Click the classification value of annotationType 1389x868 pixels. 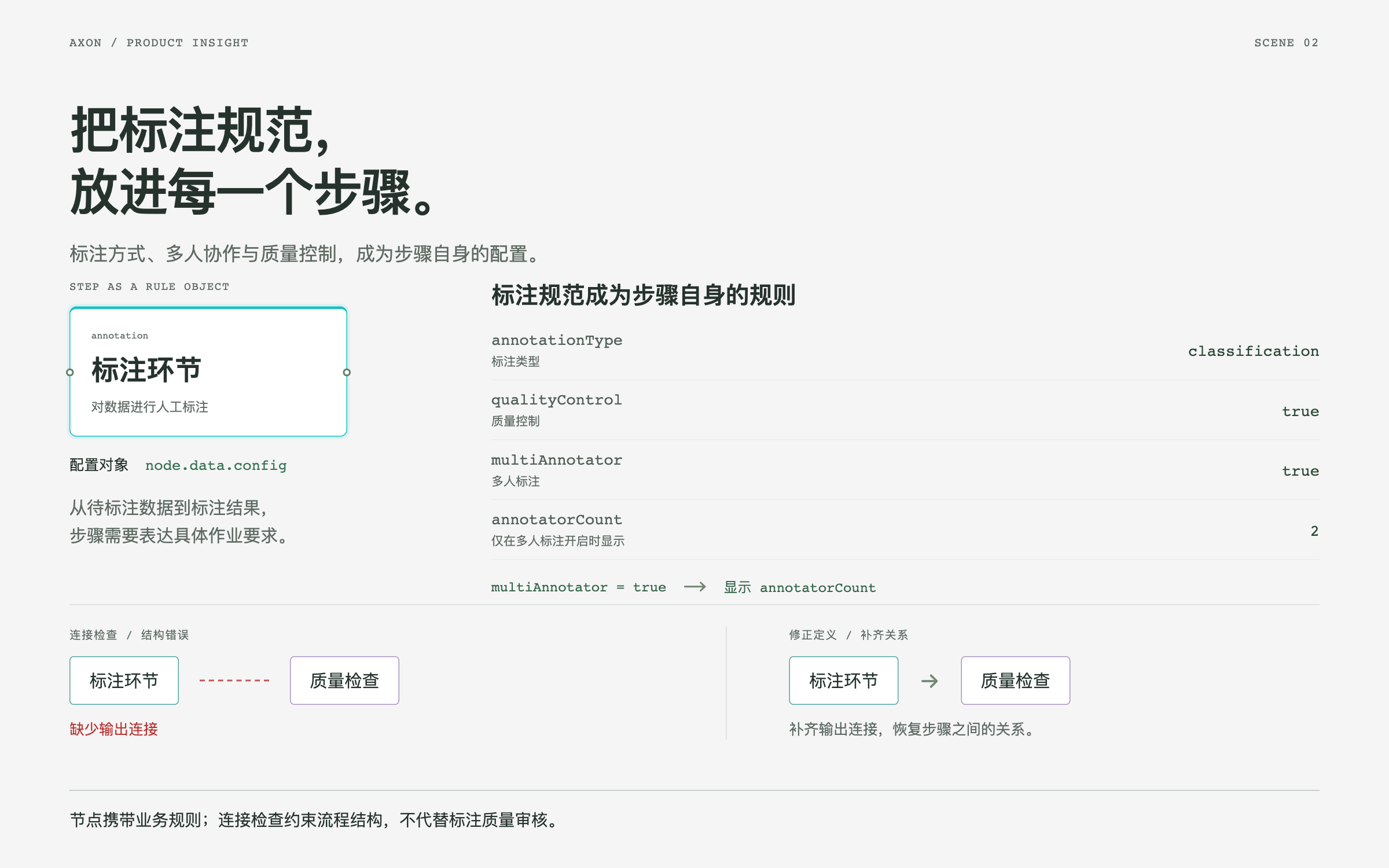click(x=1254, y=351)
